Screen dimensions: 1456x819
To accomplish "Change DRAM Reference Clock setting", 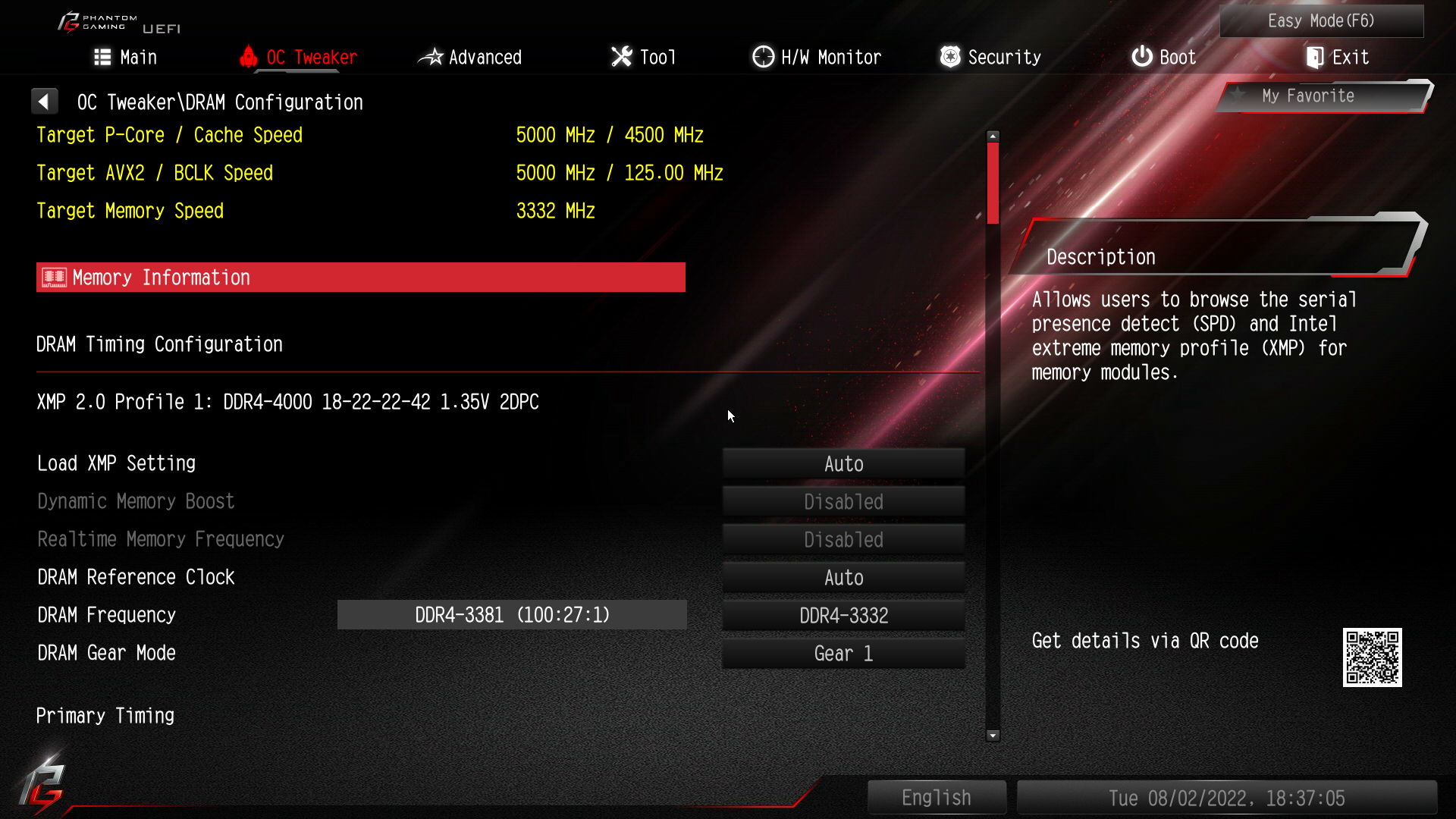I will click(843, 577).
